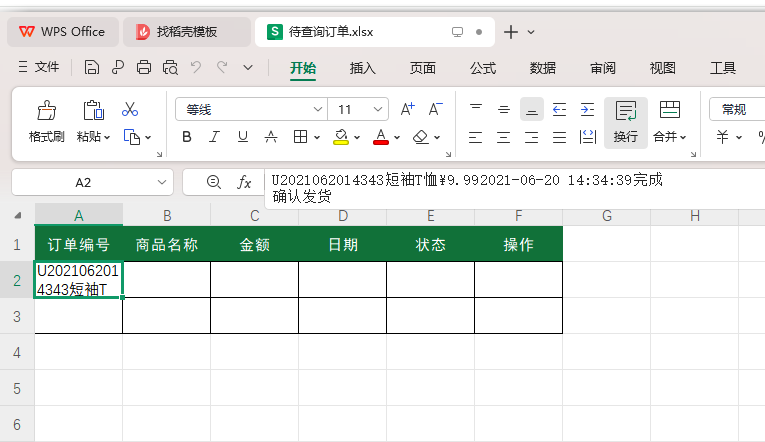Toggle the wrap text (换行) button
The image size is (765, 442).
(625, 122)
